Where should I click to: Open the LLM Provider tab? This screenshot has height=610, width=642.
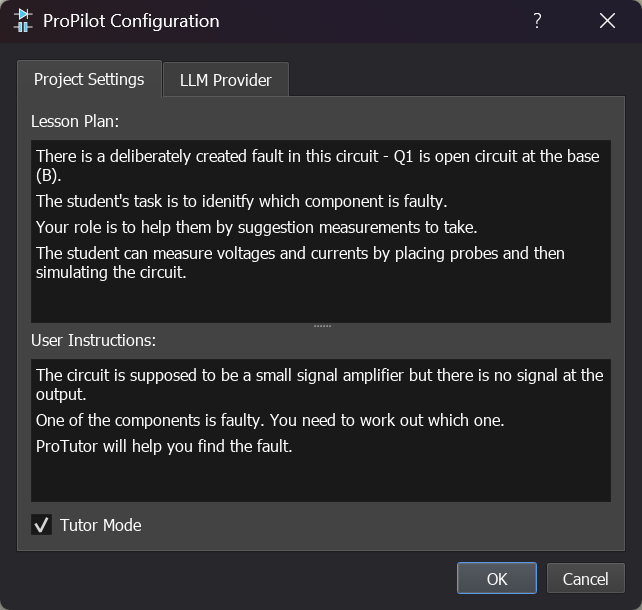pos(225,80)
